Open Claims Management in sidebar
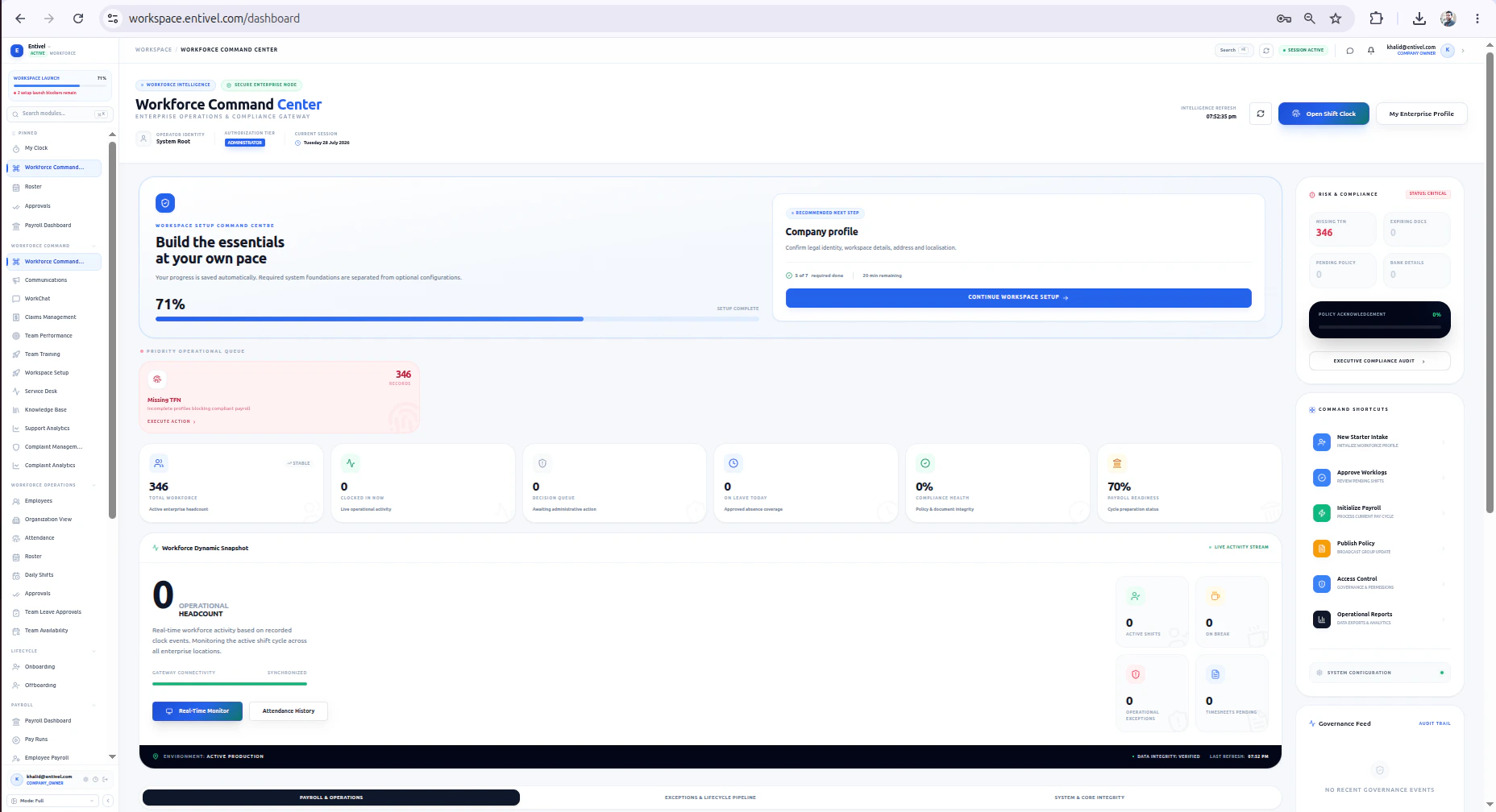The image size is (1496, 812). coord(54,317)
